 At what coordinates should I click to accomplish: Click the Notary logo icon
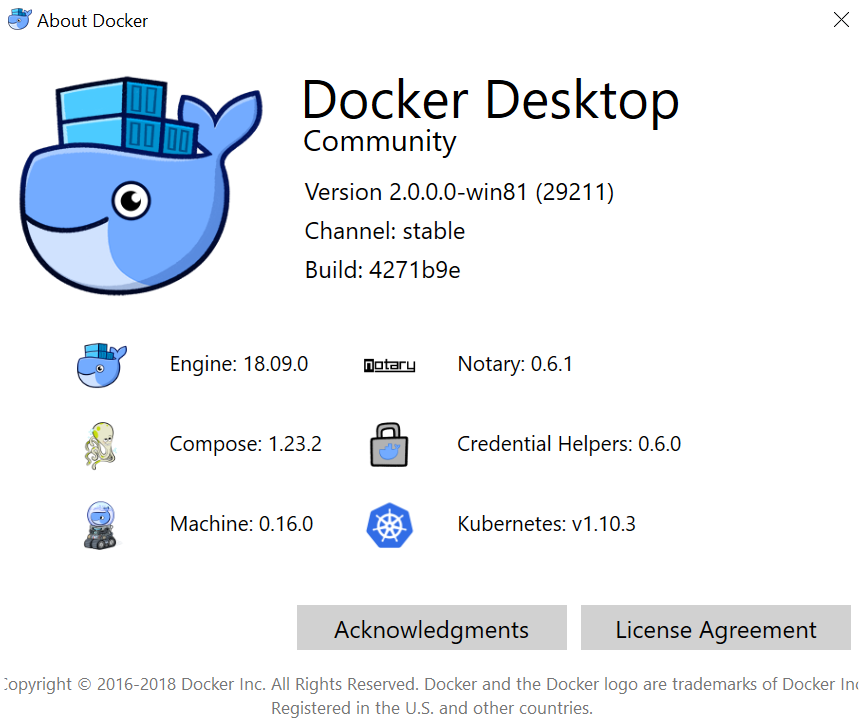tap(389, 365)
